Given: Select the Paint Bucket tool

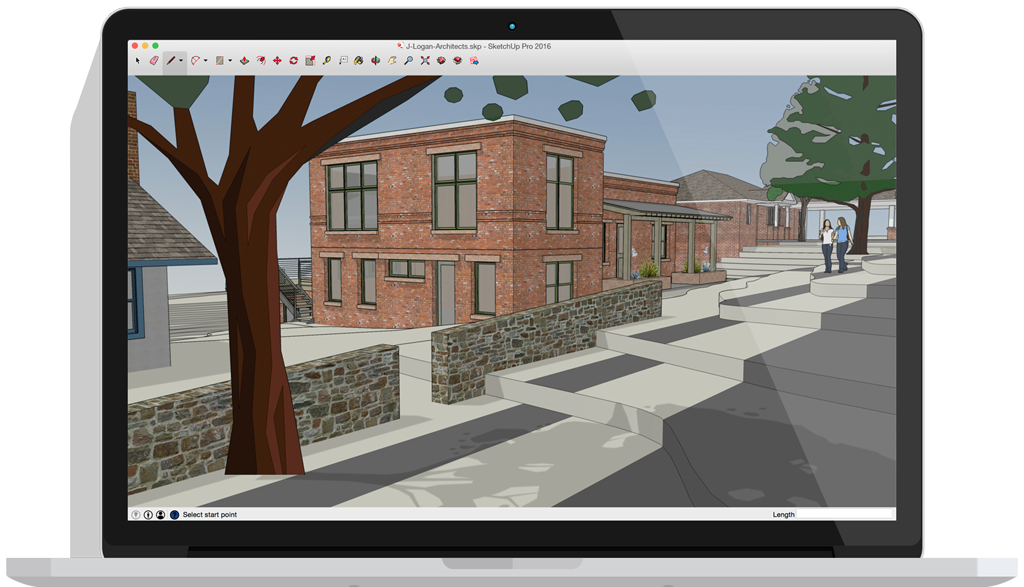Looking at the screenshot, I should pos(359,61).
